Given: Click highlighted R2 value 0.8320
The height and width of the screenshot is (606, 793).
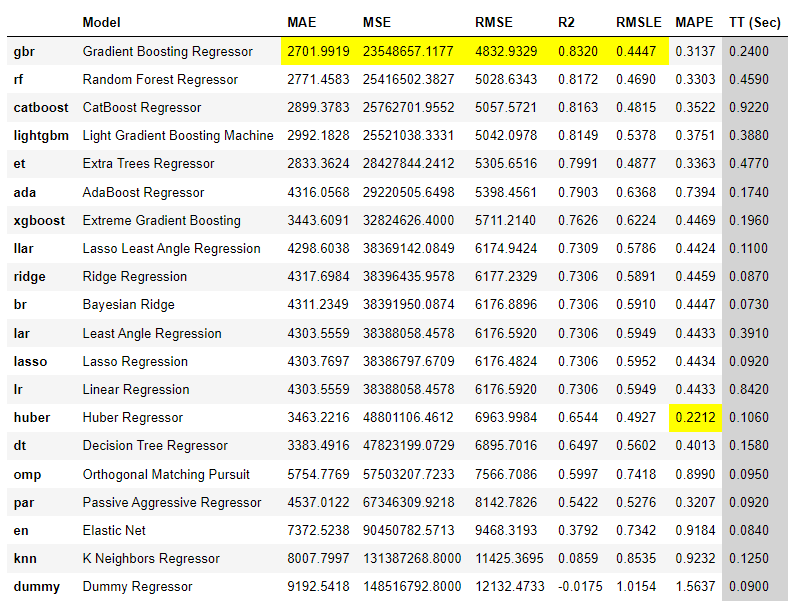Looking at the screenshot, I should pyautogui.click(x=578, y=52).
